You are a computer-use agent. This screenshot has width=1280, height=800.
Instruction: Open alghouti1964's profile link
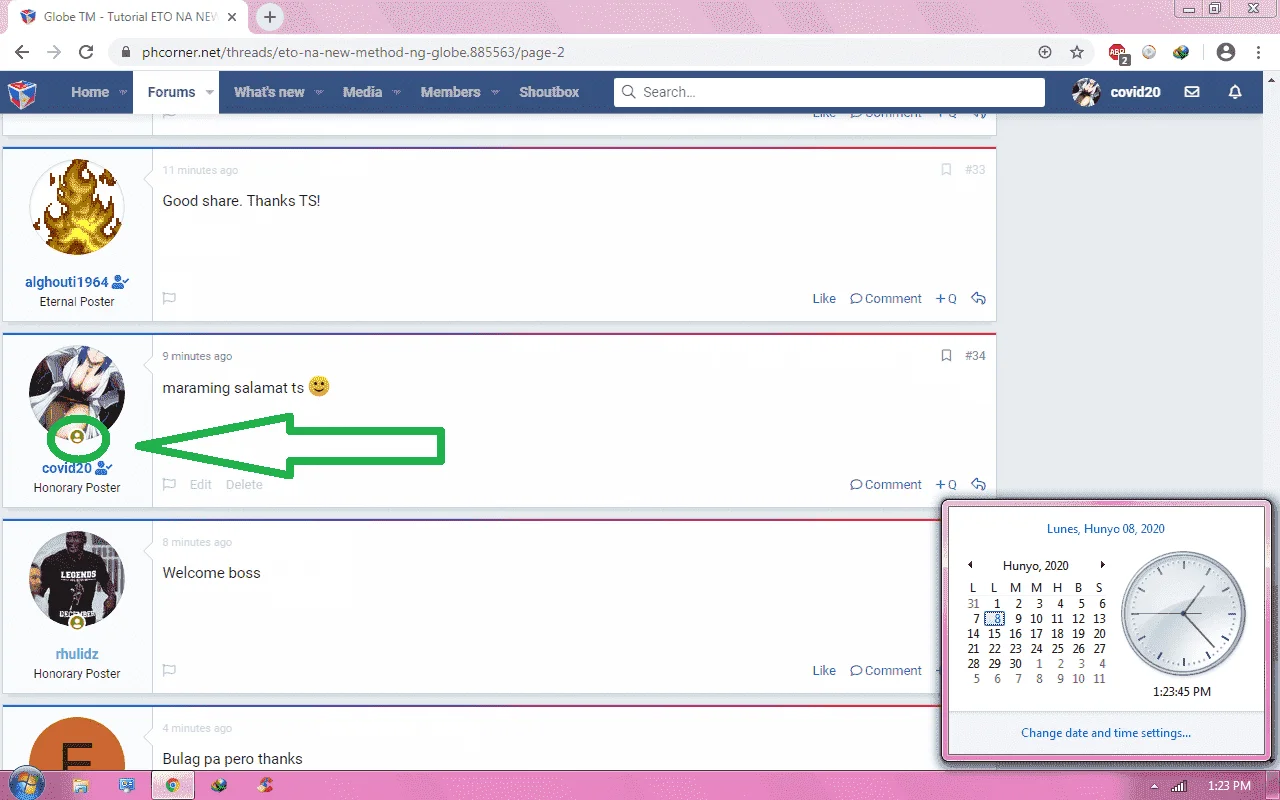click(x=66, y=282)
